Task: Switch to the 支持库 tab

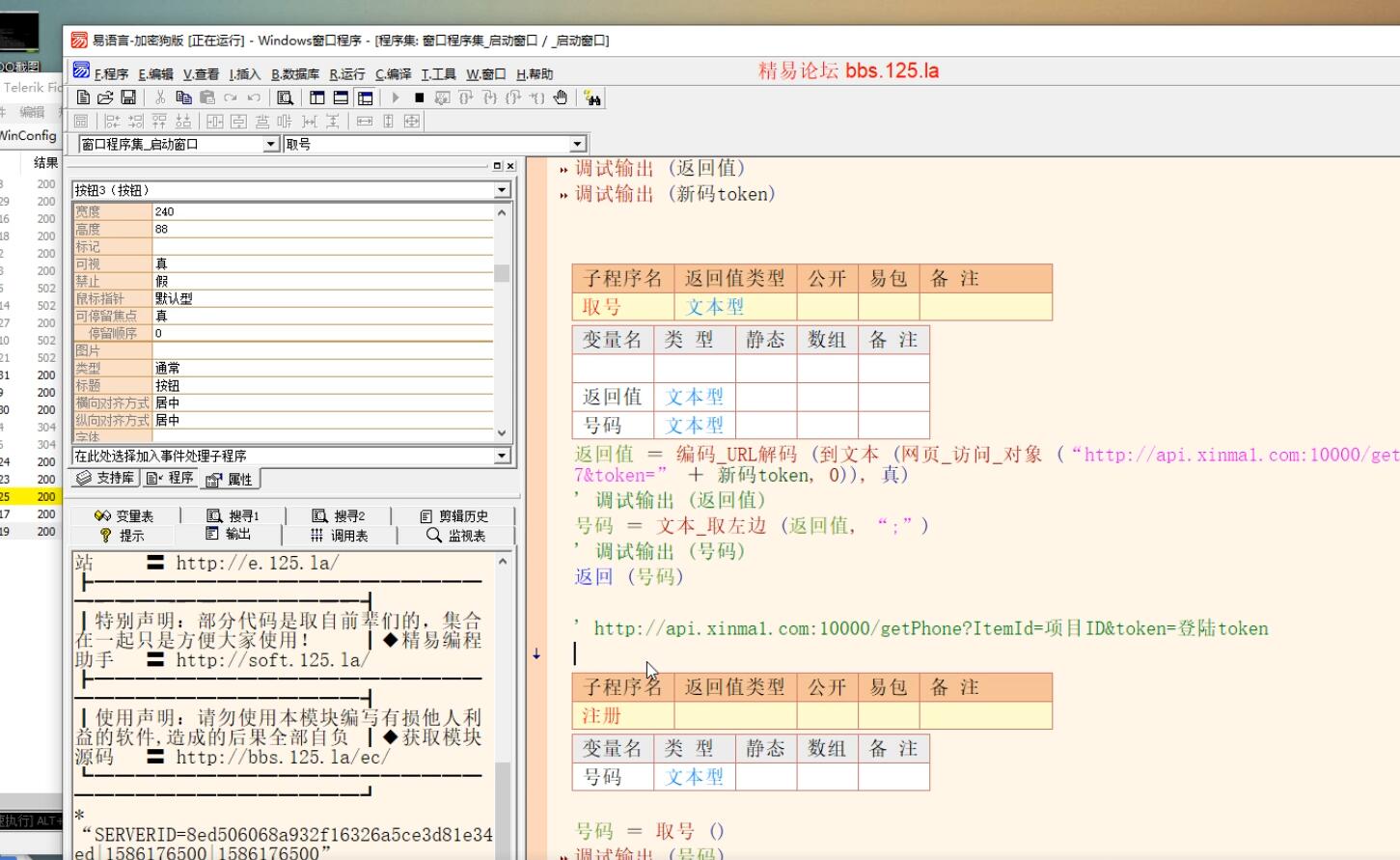Action: click(x=106, y=478)
